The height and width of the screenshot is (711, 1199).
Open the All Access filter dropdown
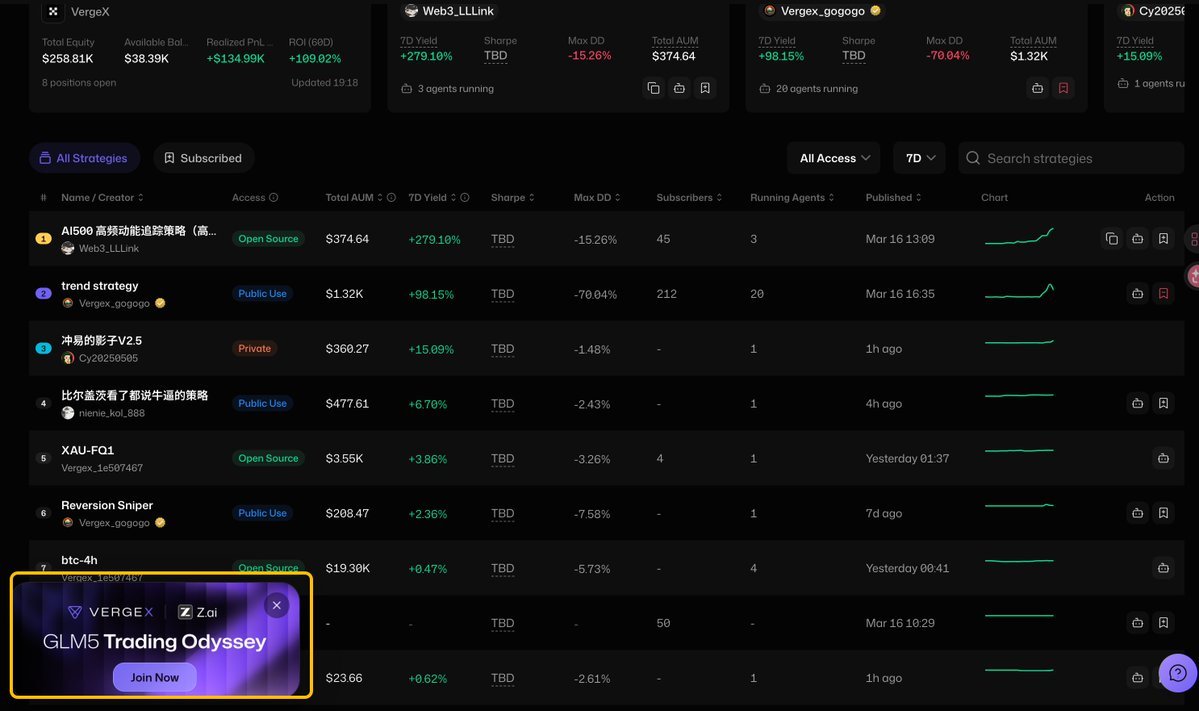point(834,158)
